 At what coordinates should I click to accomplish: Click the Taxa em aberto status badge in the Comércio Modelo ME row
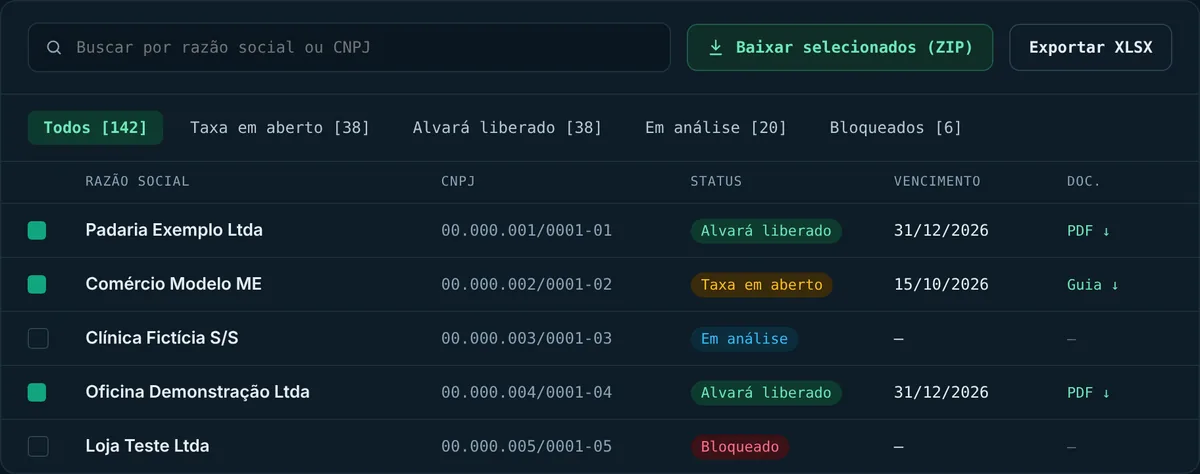762,284
